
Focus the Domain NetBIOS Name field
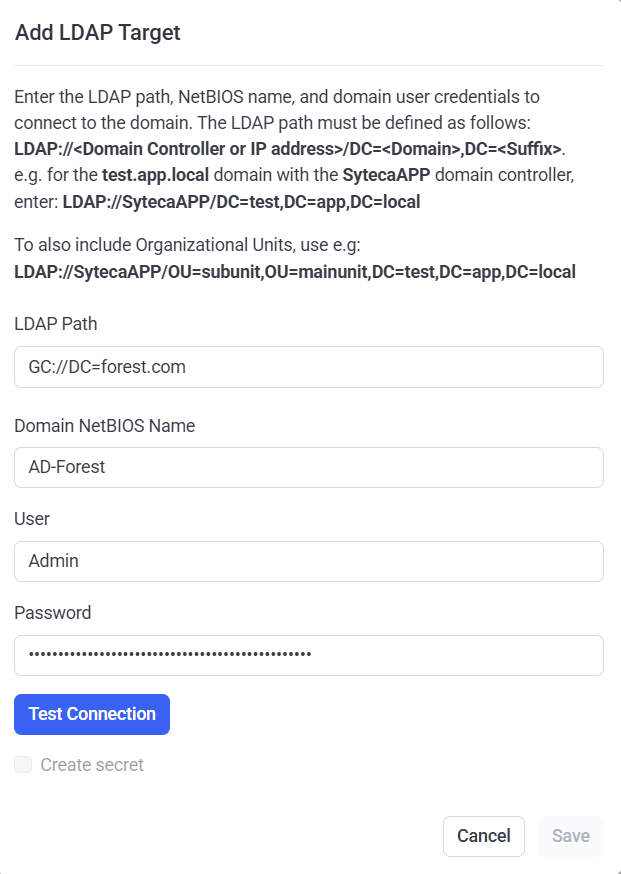coord(308,467)
